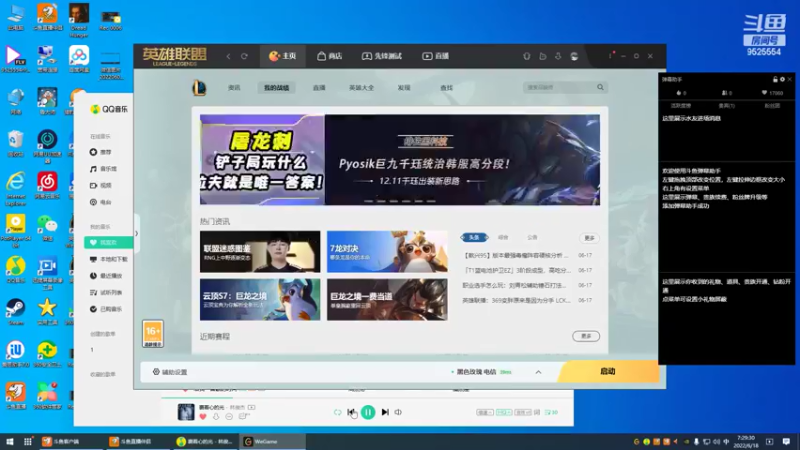
Task: Select the 英雄大全 sub-tab
Action: pyautogui.click(x=361, y=88)
